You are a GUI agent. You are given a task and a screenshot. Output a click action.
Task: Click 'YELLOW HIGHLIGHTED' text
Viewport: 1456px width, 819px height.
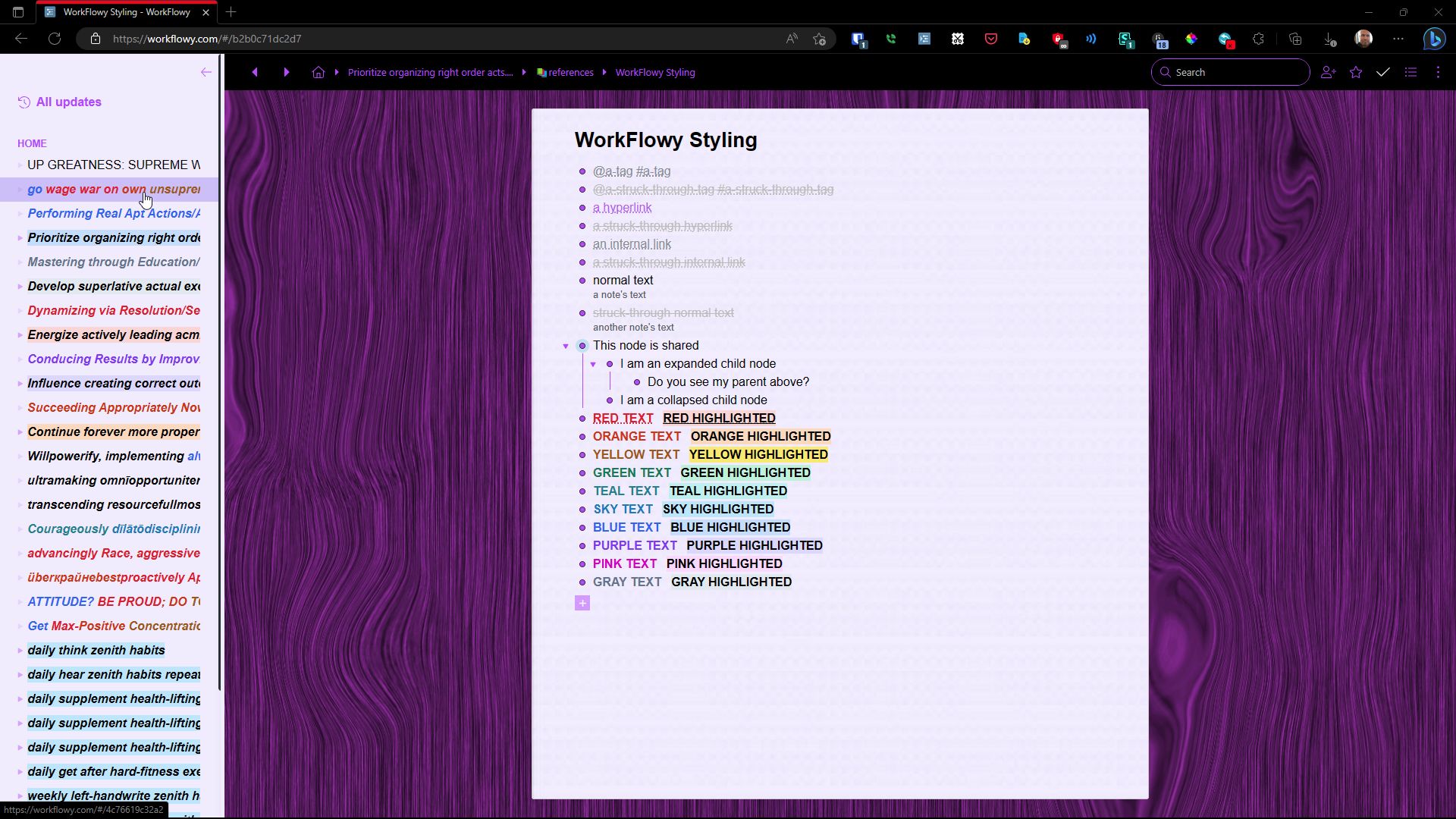pos(758,454)
